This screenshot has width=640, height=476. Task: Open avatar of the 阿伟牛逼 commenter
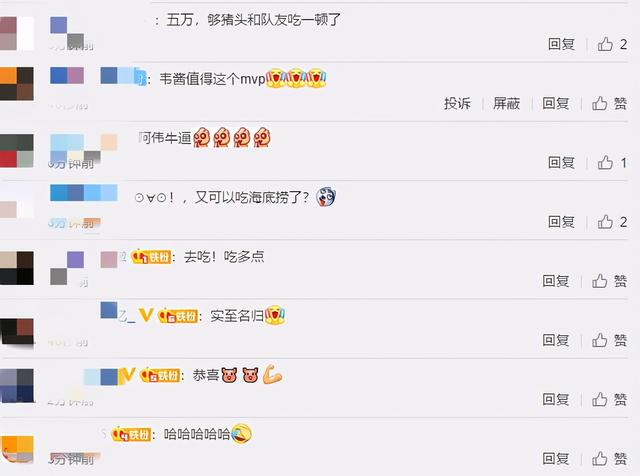pyautogui.click(x=17, y=151)
